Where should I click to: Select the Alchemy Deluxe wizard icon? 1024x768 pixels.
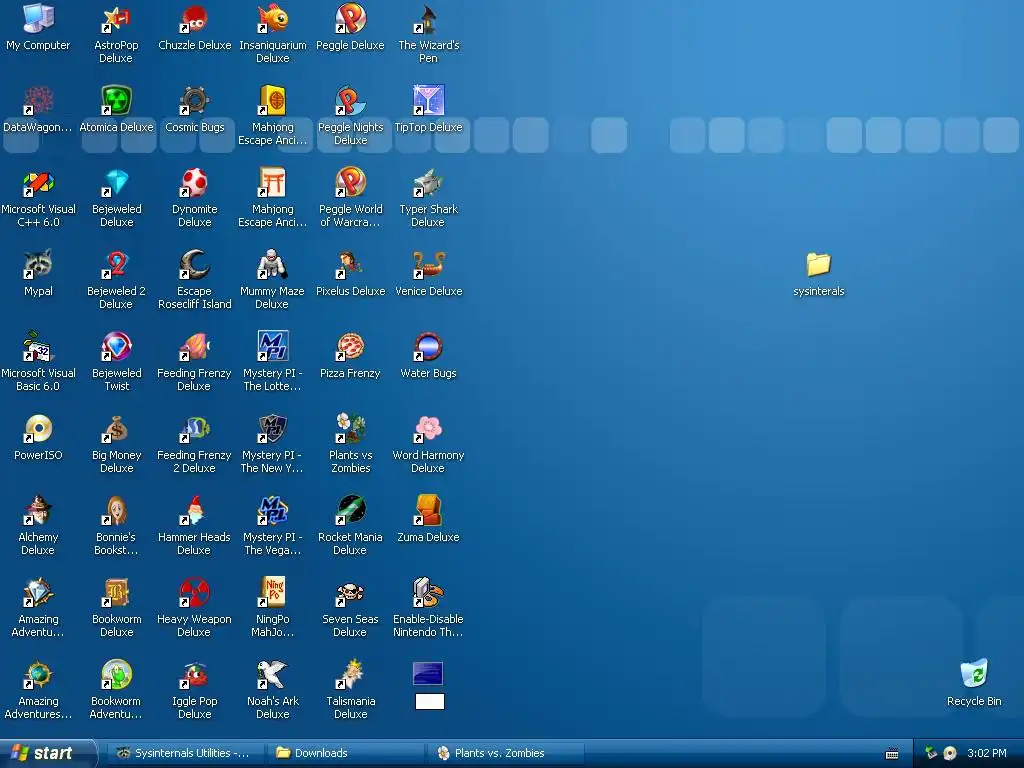click(x=38, y=511)
